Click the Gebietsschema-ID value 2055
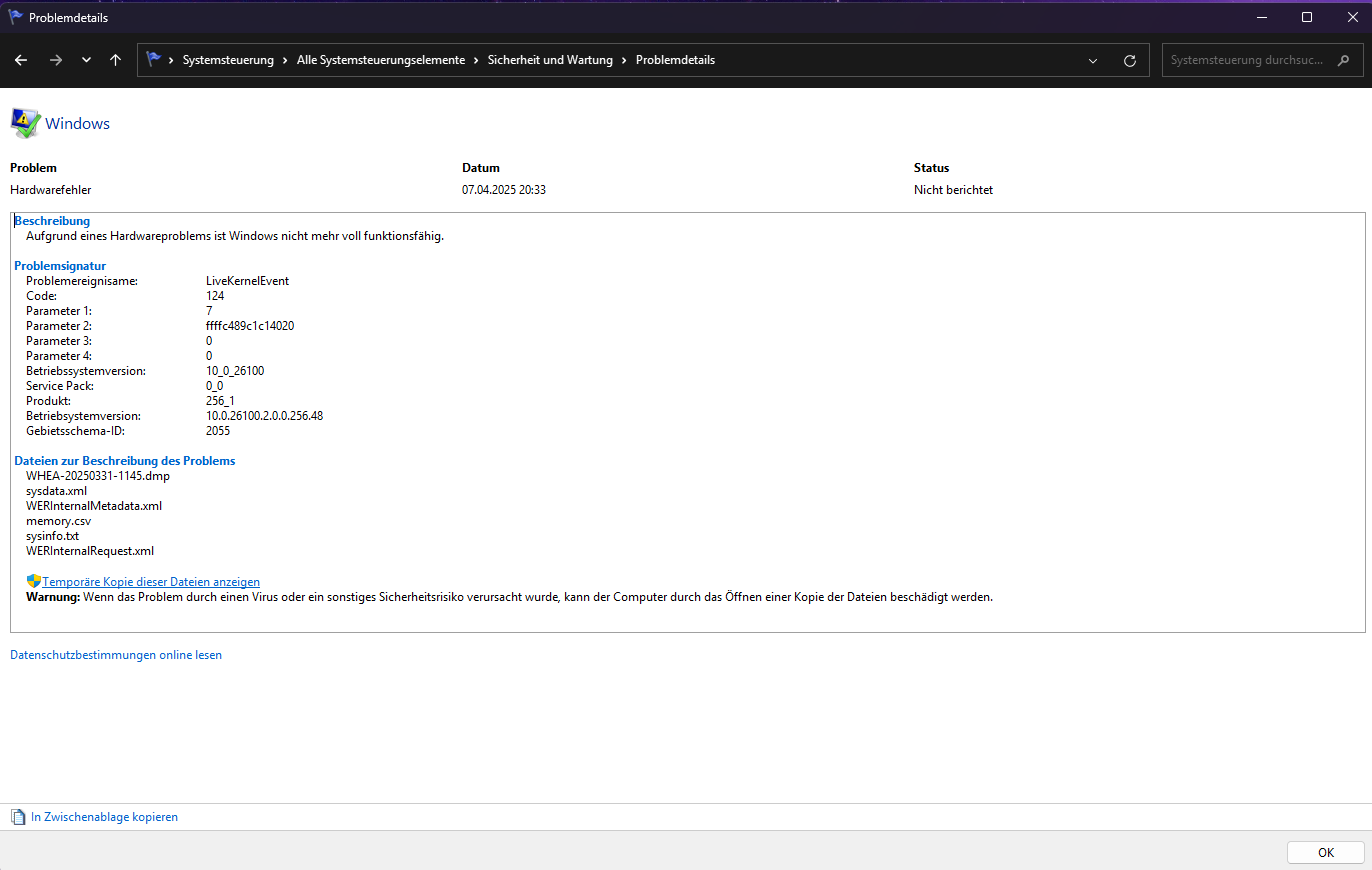The image size is (1372, 870). coord(218,431)
